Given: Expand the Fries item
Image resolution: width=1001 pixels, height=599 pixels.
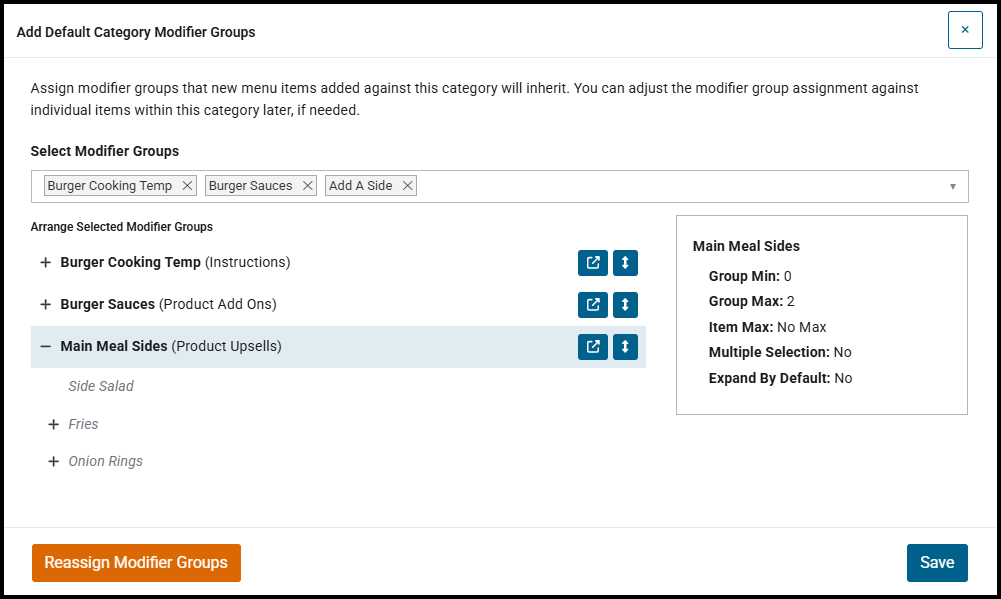Looking at the screenshot, I should tap(54, 425).
